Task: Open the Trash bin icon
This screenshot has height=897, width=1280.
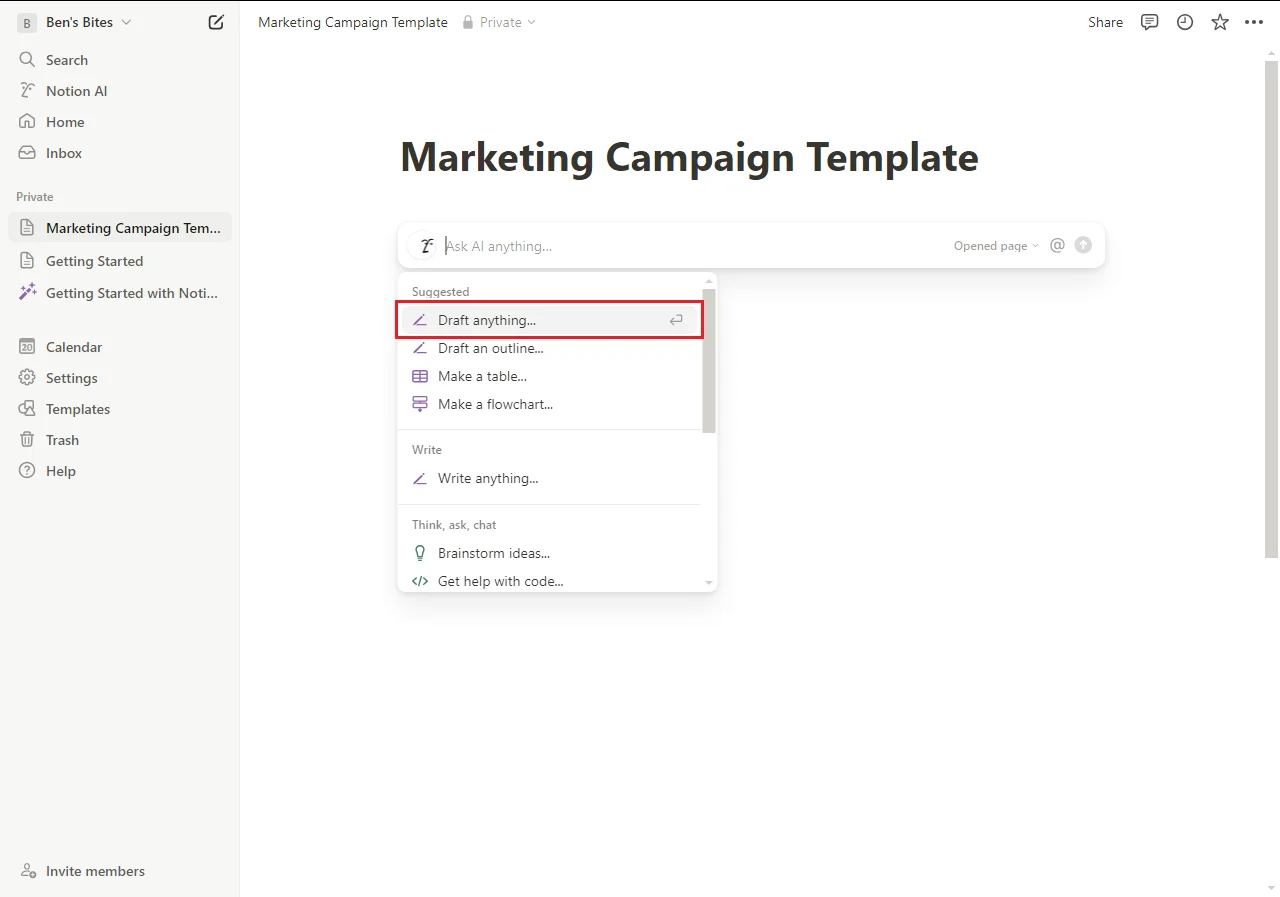Action: (x=27, y=440)
